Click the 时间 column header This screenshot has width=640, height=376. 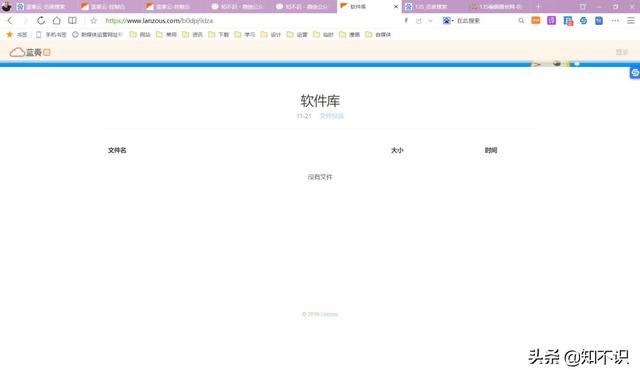click(x=491, y=150)
